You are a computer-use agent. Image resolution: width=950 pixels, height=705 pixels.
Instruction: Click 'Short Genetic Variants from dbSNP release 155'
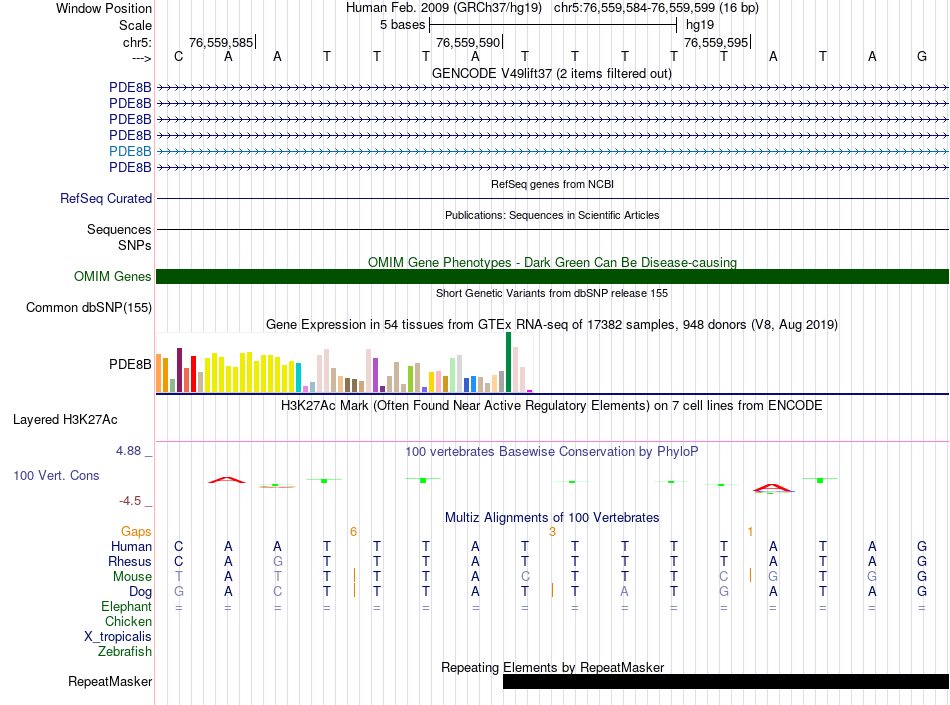[552, 293]
